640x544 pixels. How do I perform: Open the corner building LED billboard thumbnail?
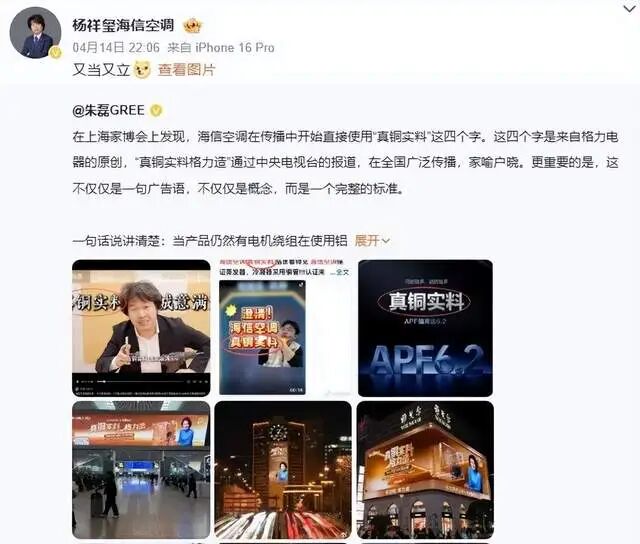click(x=425, y=470)
